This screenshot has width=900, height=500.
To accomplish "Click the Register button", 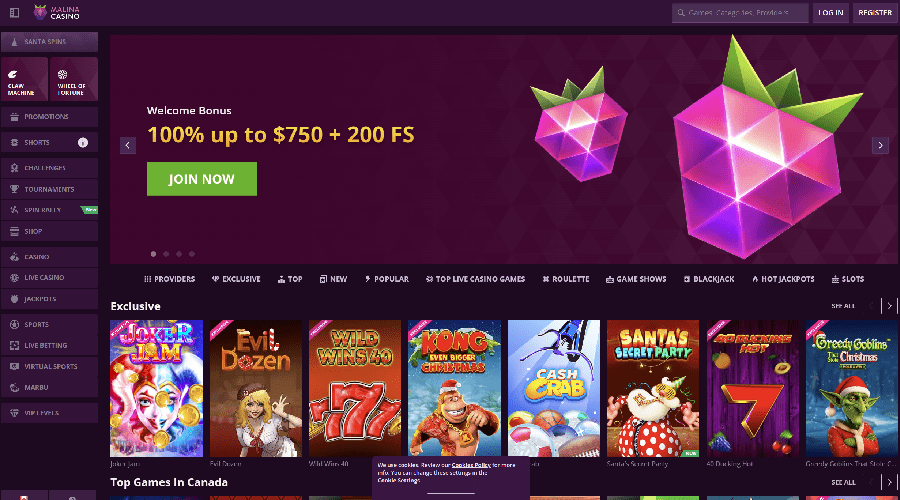I will click(x=875, y=13).
